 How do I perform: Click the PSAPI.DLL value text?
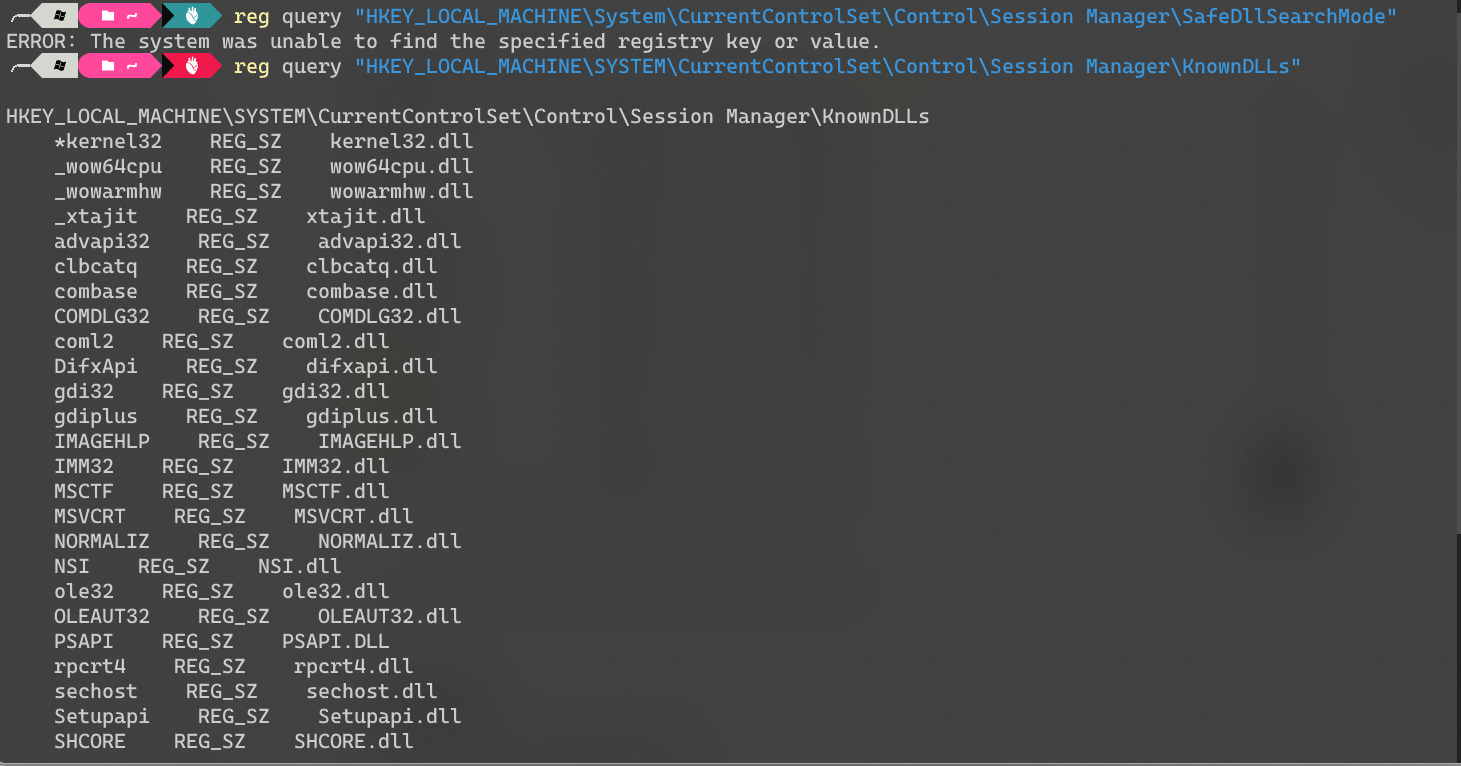coord(335,641)
